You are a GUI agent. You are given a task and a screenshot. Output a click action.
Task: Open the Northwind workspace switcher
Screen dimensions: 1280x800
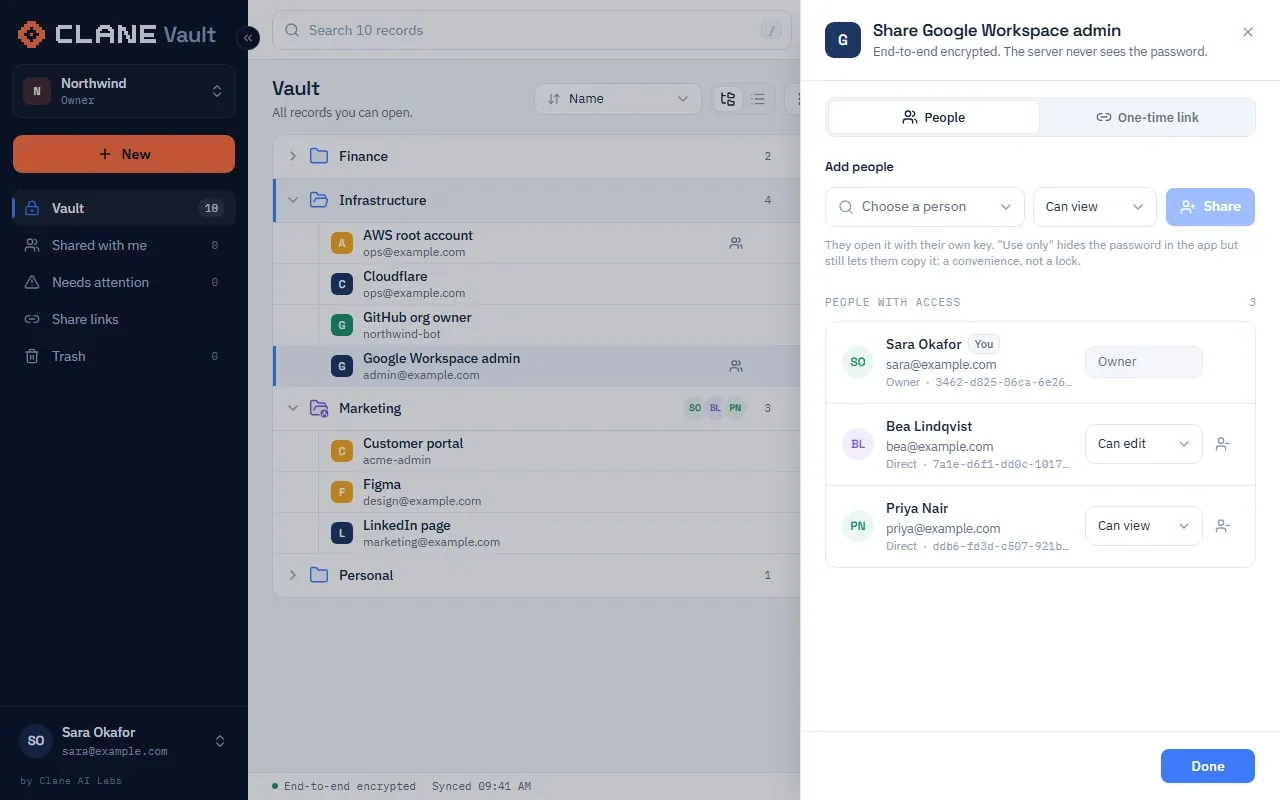(x=124, y=91)
